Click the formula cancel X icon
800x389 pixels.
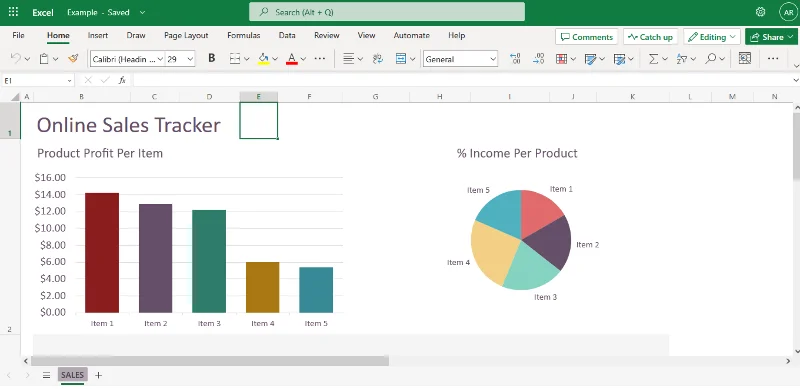[88, 80]
